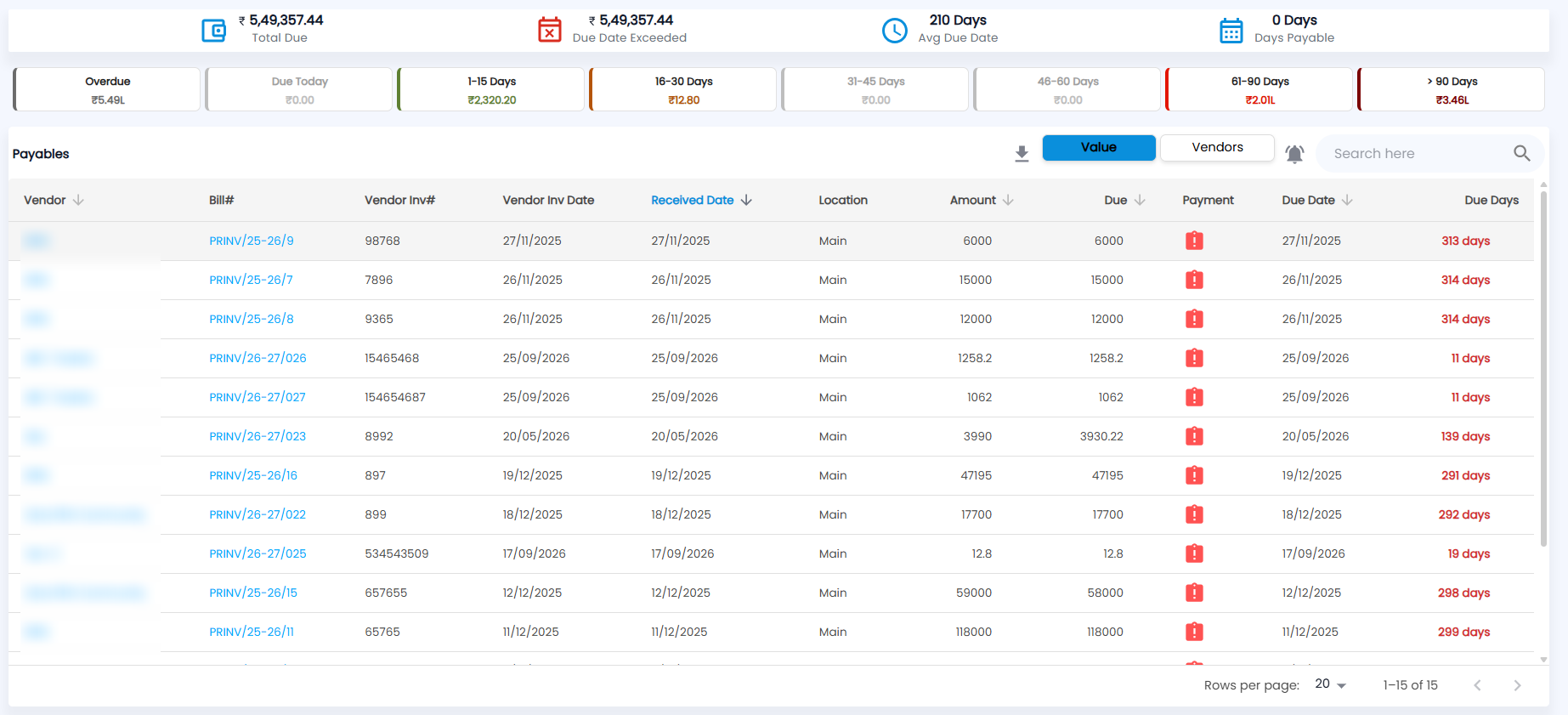Image resolution: width=1568 pixels, height=715 pixels.
Task: Sort by Vendor column arrow
Action: point(78,200)
